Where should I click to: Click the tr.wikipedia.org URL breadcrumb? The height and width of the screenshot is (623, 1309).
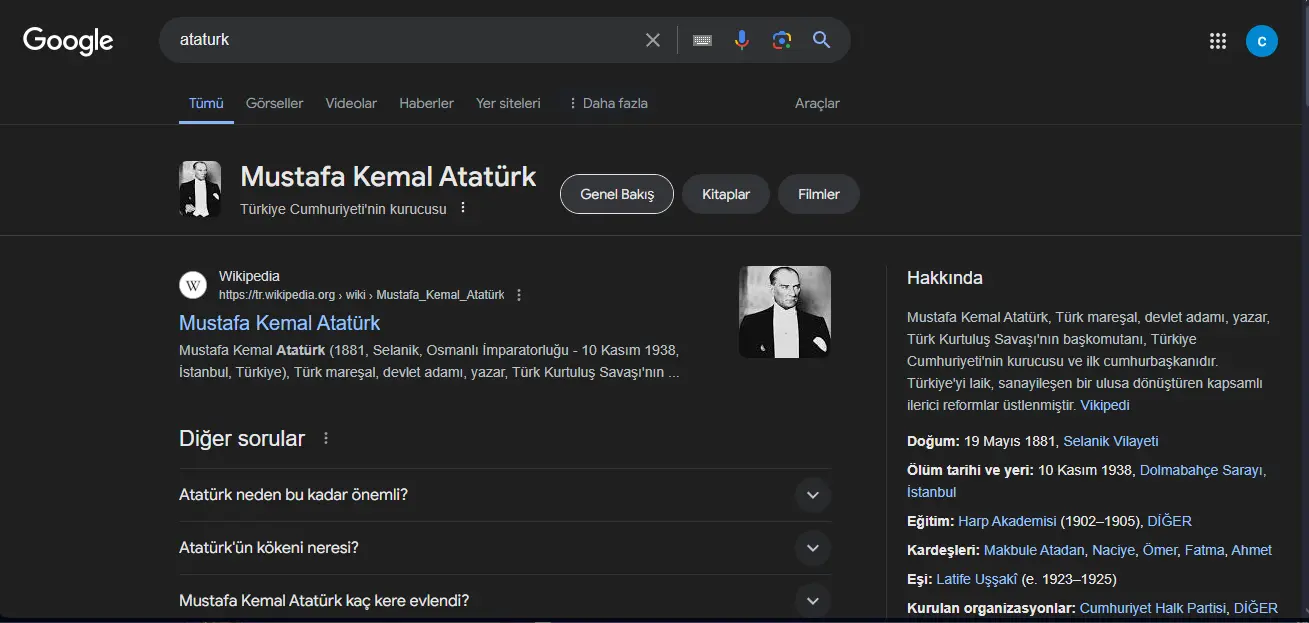pos(362,295)
